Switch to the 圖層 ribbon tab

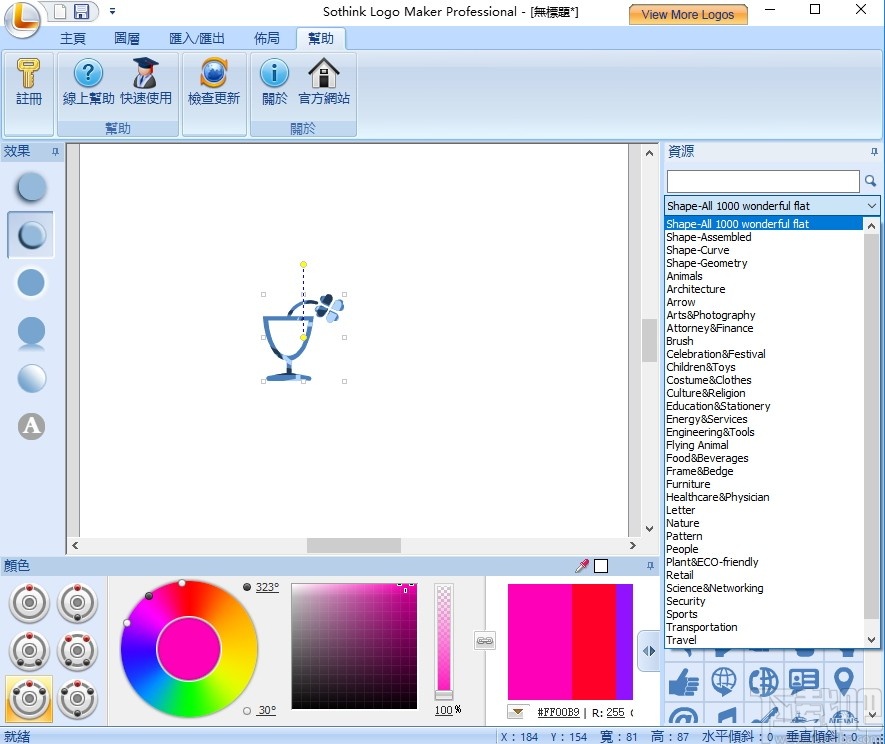click(x=127, y=38)
